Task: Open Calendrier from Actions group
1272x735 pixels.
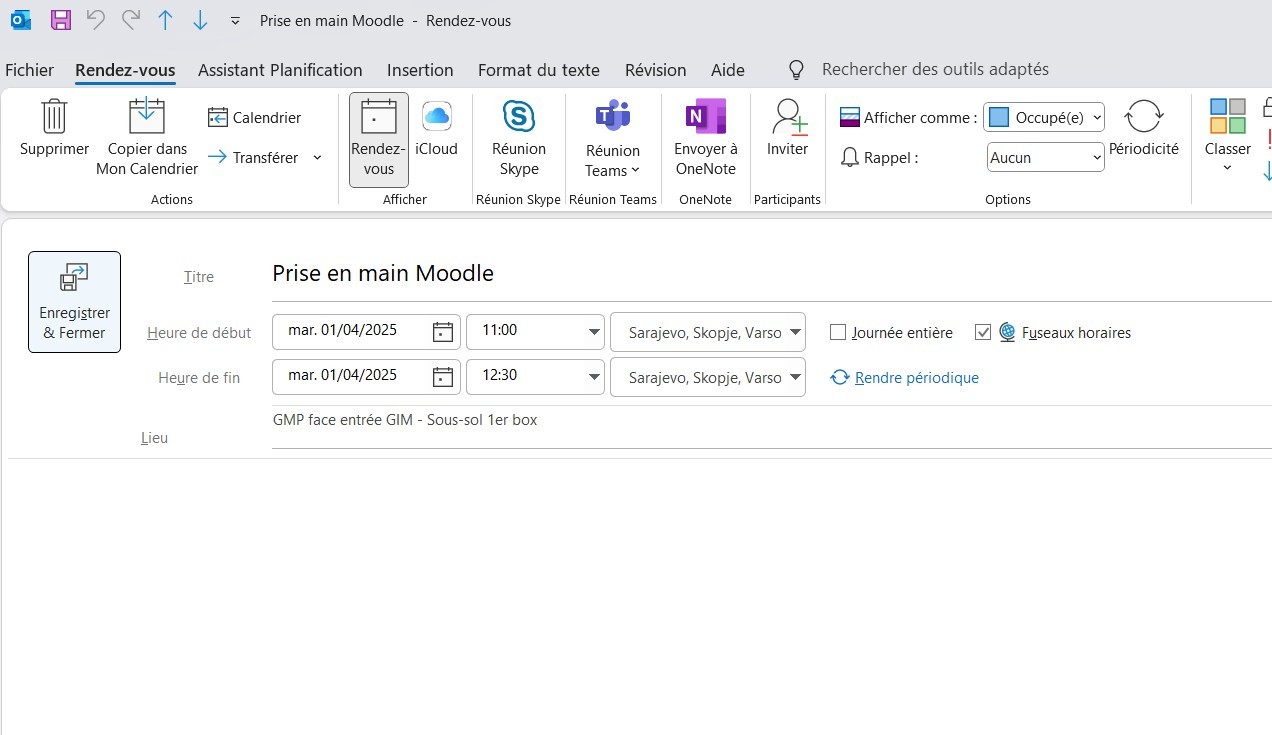Action: pos(255,118)
